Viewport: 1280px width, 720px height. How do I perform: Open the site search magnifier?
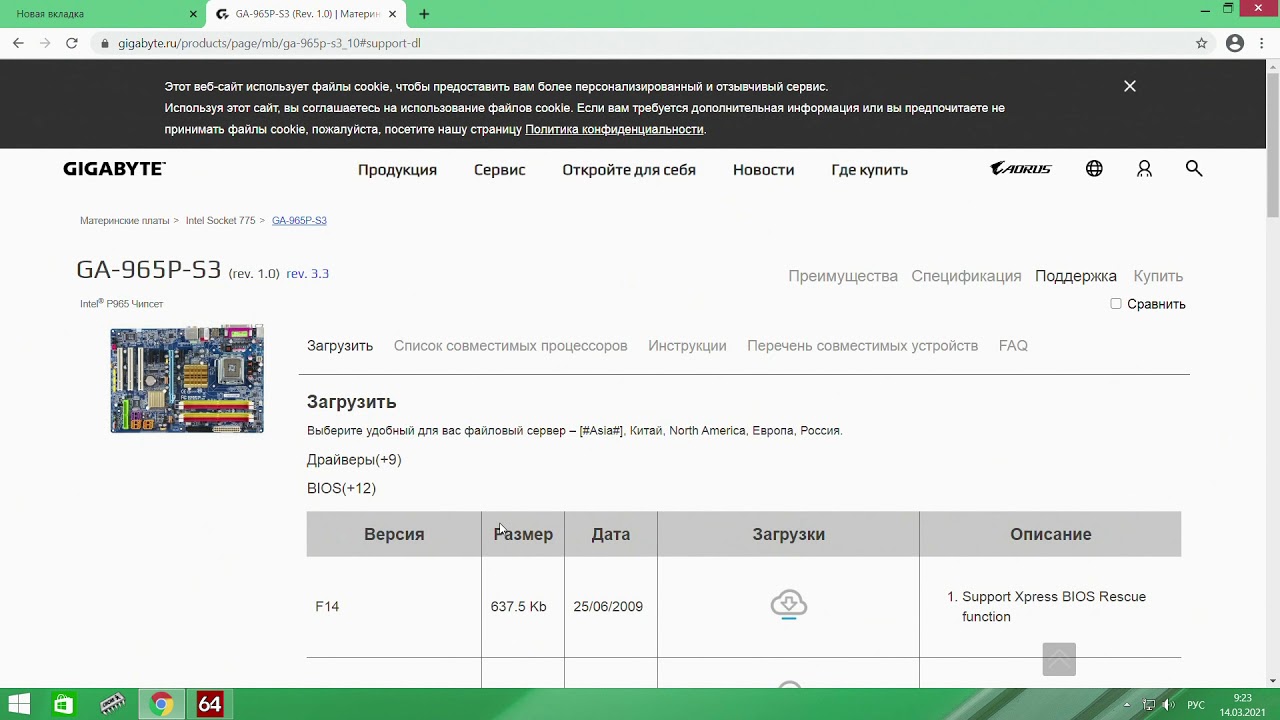click(1194, 168)
